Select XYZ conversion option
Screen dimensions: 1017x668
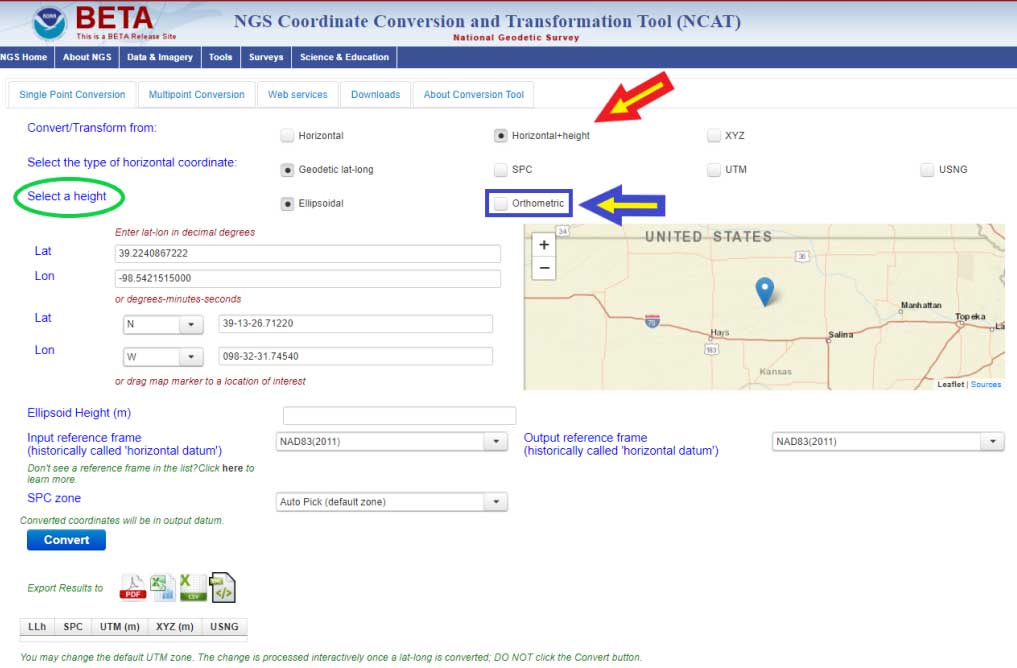[x=714, y=136]
